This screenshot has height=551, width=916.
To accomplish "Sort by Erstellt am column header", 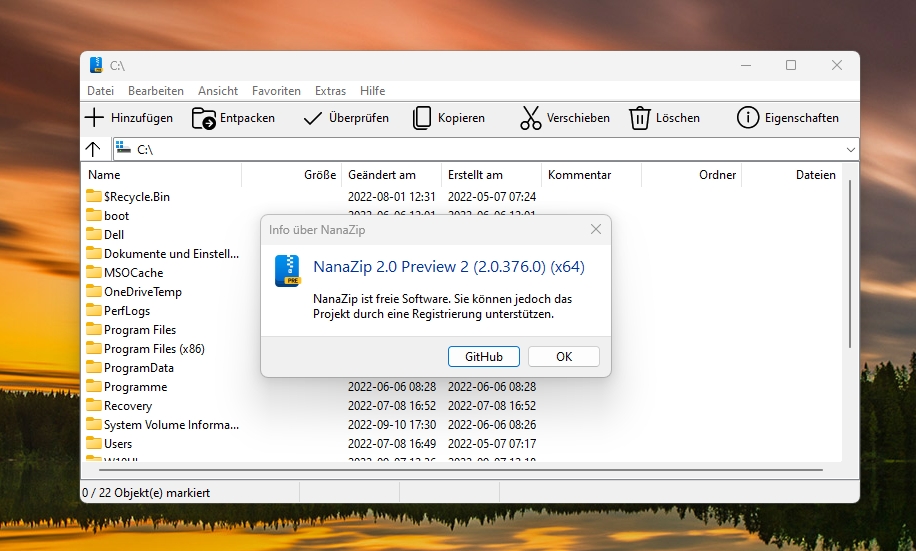I will pos(491,175).
